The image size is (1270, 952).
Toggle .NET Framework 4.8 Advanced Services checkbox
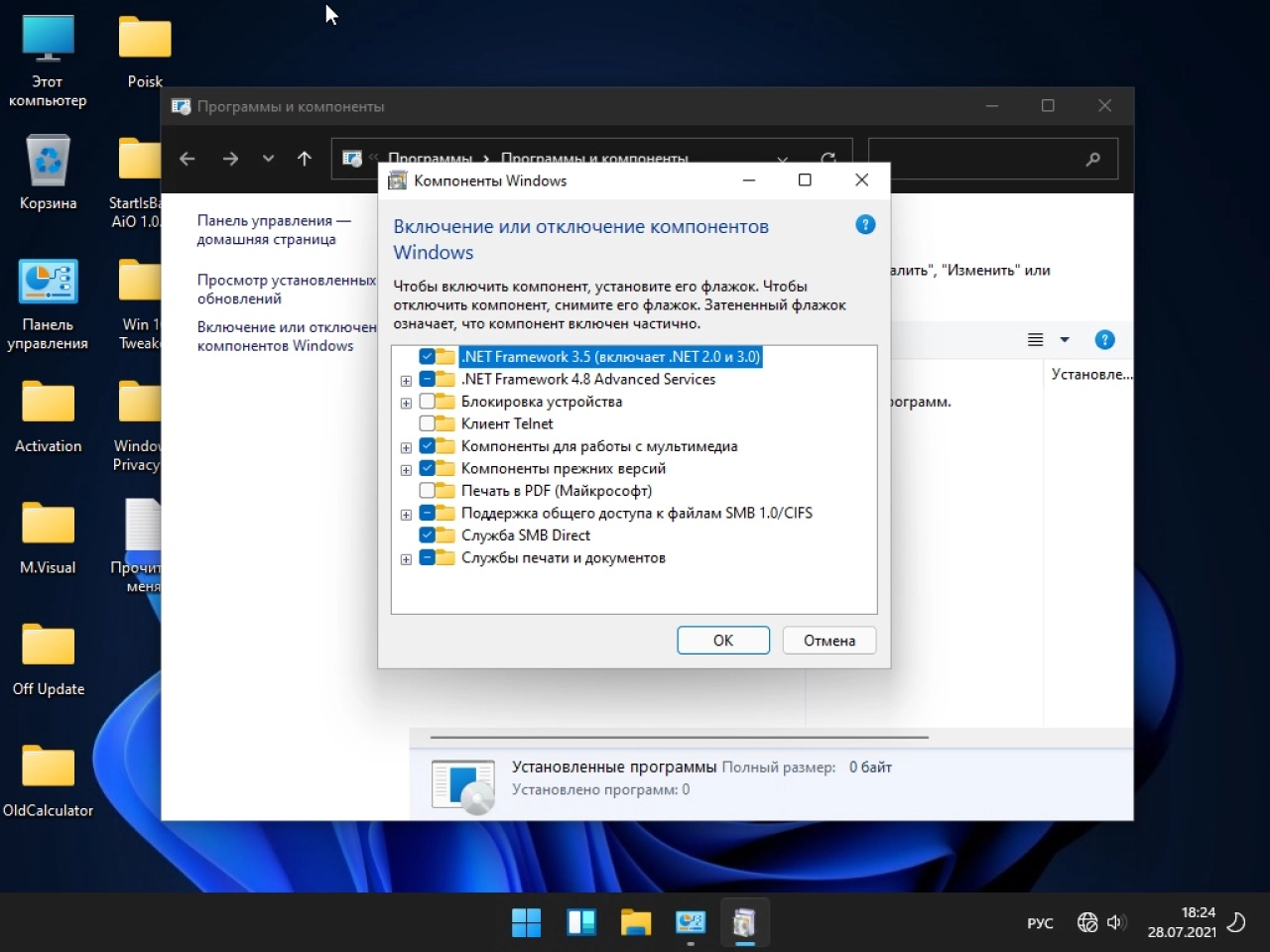(427, 379)
